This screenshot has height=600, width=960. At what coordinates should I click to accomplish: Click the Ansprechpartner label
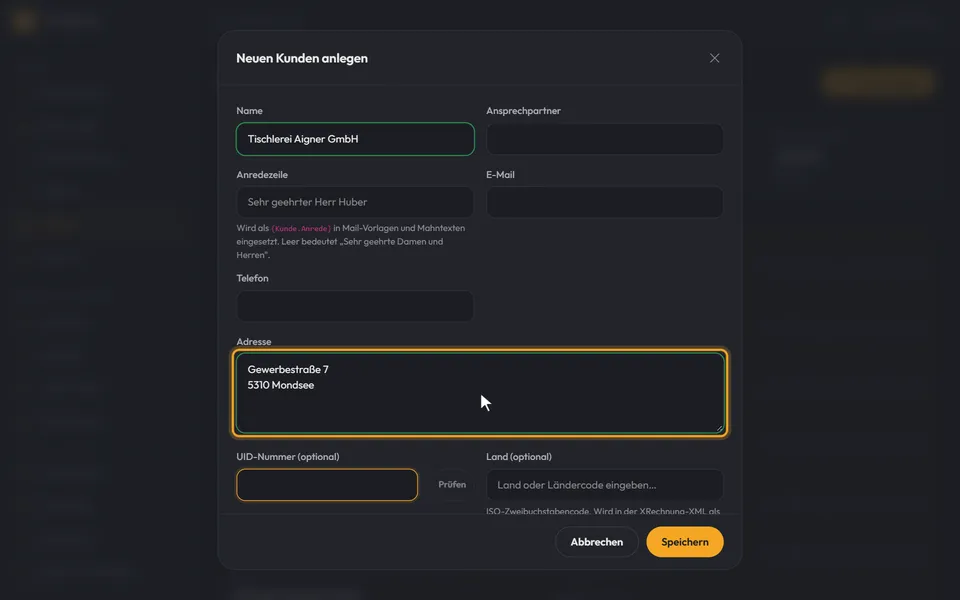[523, 111]
